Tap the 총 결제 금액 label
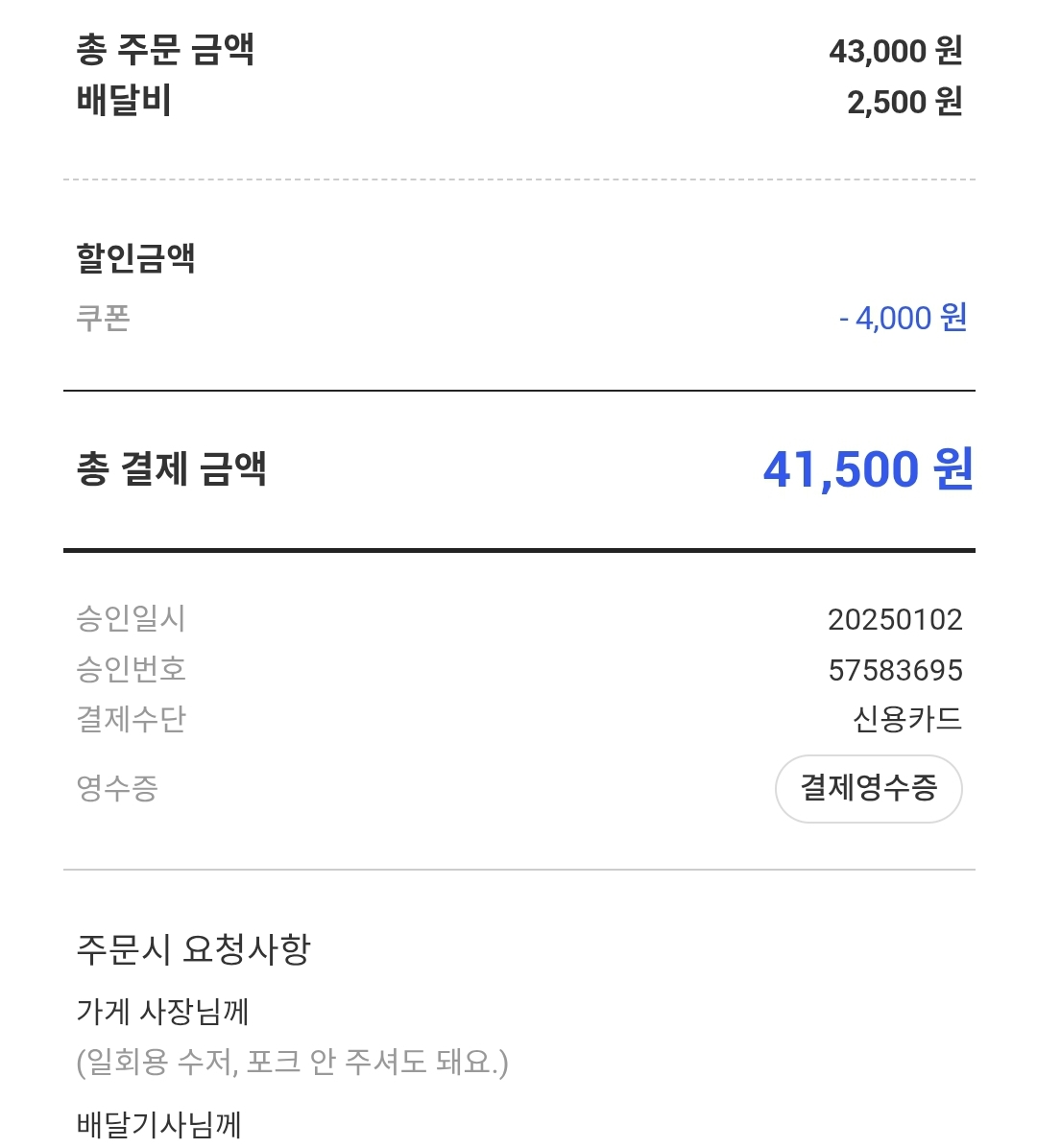The height and width of the screenshot is (1148, 1037). tap(171, 468)
